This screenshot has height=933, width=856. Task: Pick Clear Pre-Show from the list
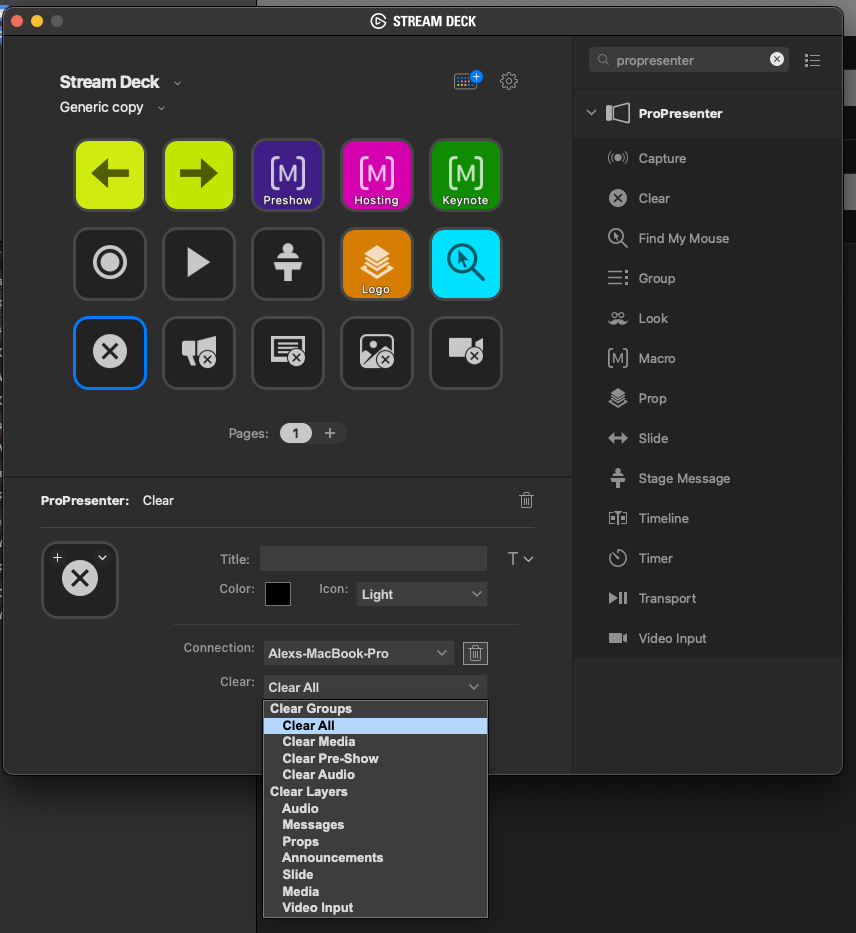[x=375, y=758]
